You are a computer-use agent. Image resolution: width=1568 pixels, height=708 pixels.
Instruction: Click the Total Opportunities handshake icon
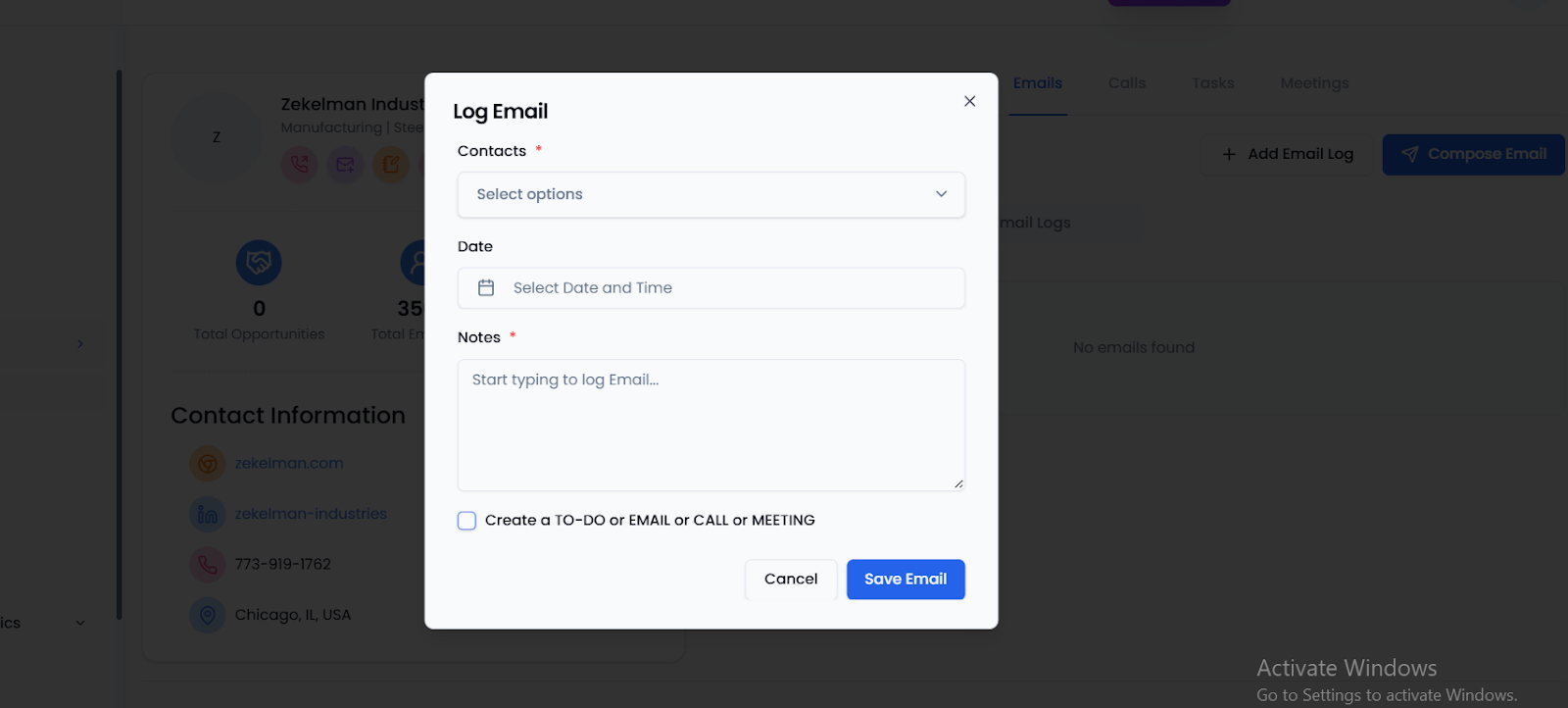click(259, 263)
